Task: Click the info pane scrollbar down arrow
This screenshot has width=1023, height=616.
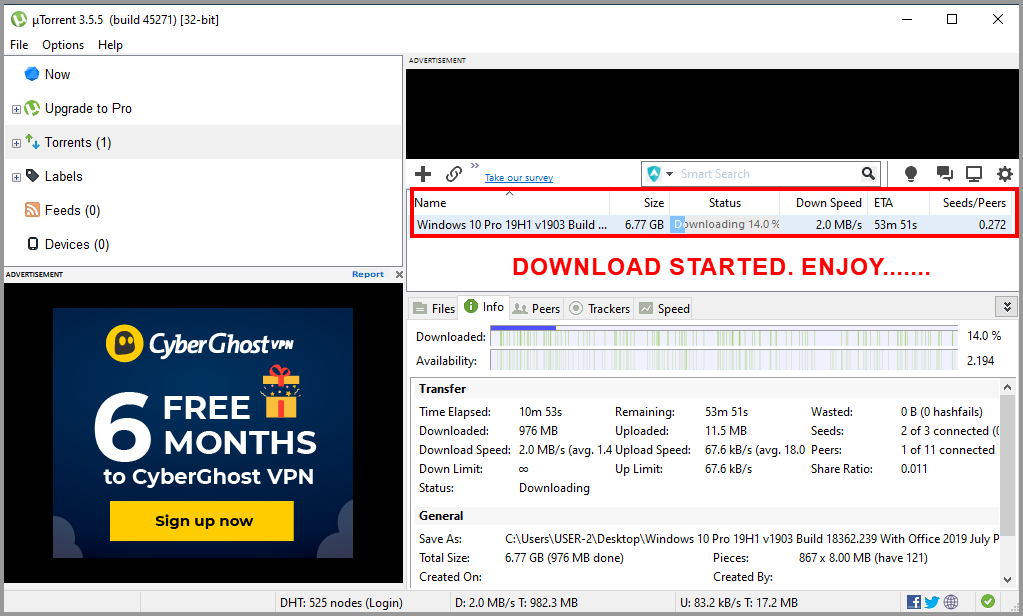Action: (1007, 579)
